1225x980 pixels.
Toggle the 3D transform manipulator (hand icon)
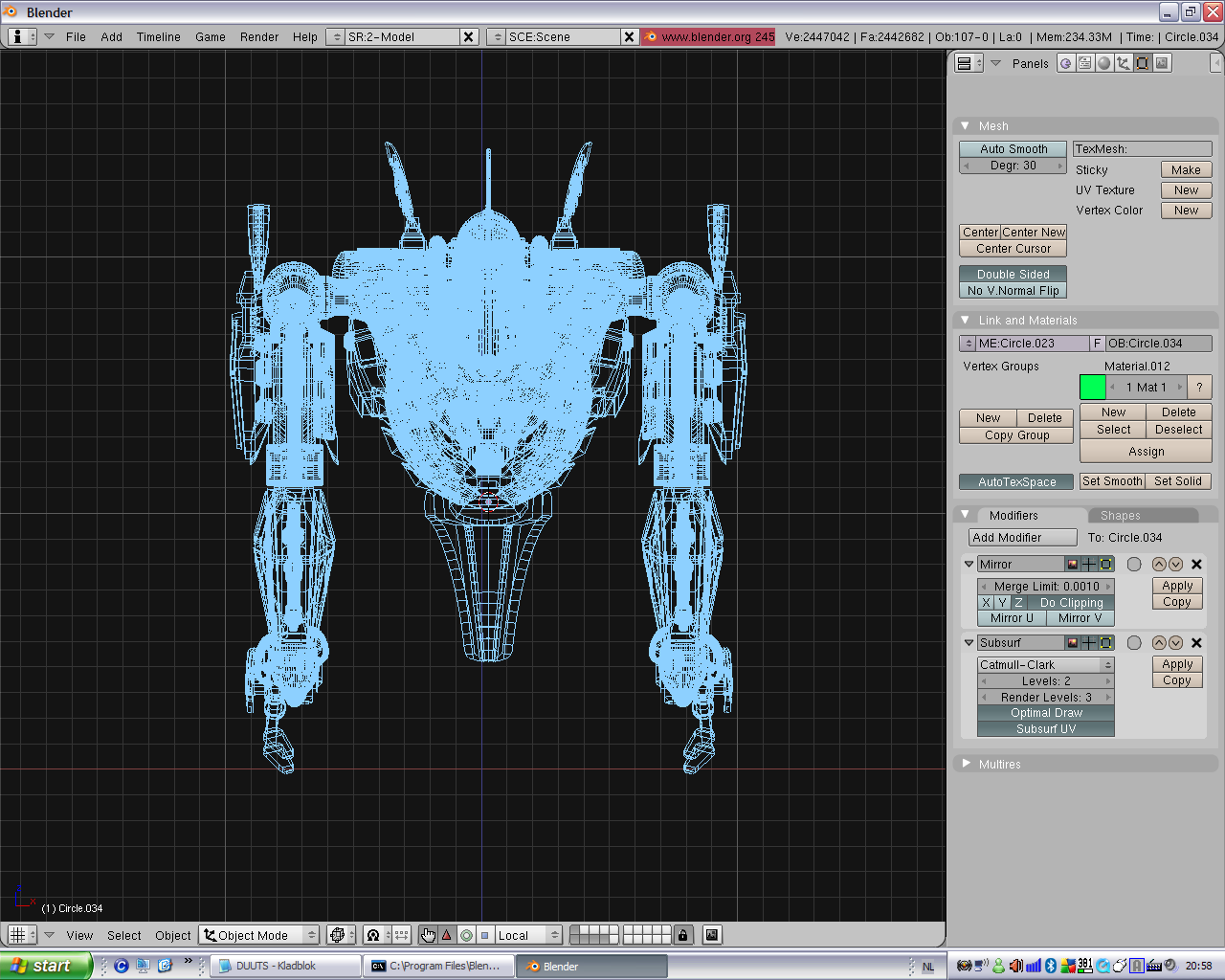(x=428, y=935)
